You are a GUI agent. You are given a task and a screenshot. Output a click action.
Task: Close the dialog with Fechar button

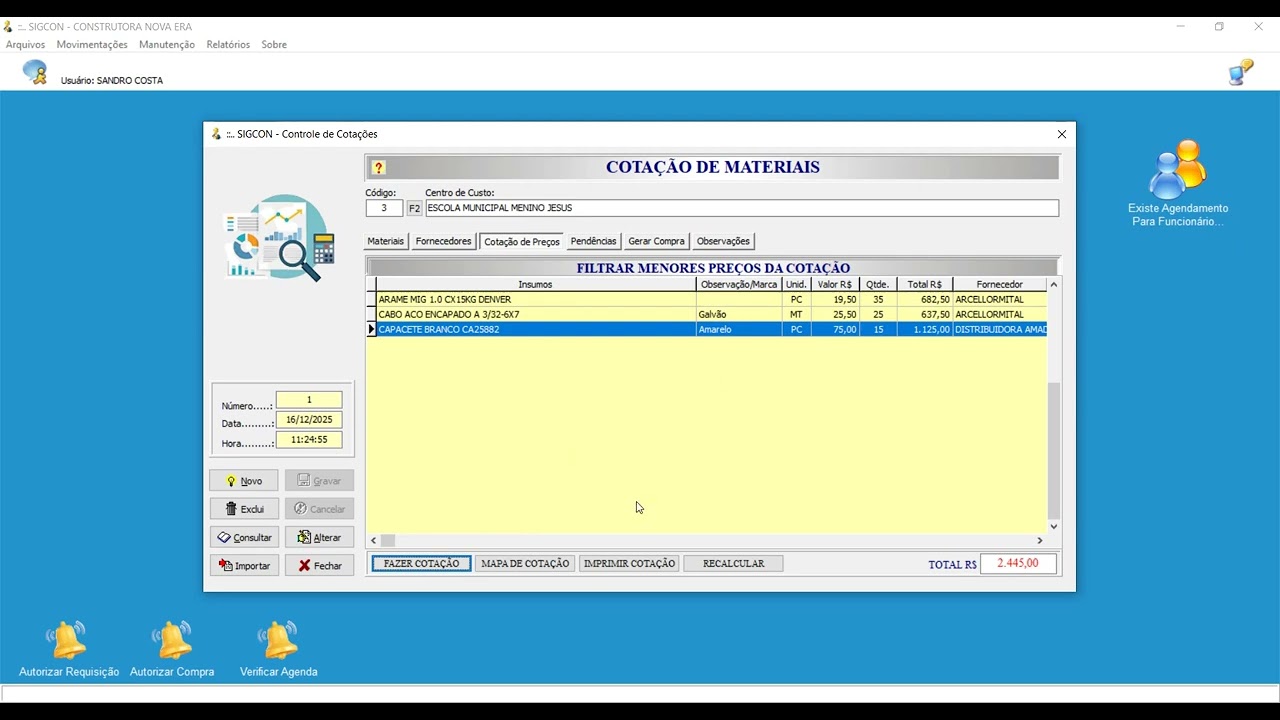[x=319, y=565]
